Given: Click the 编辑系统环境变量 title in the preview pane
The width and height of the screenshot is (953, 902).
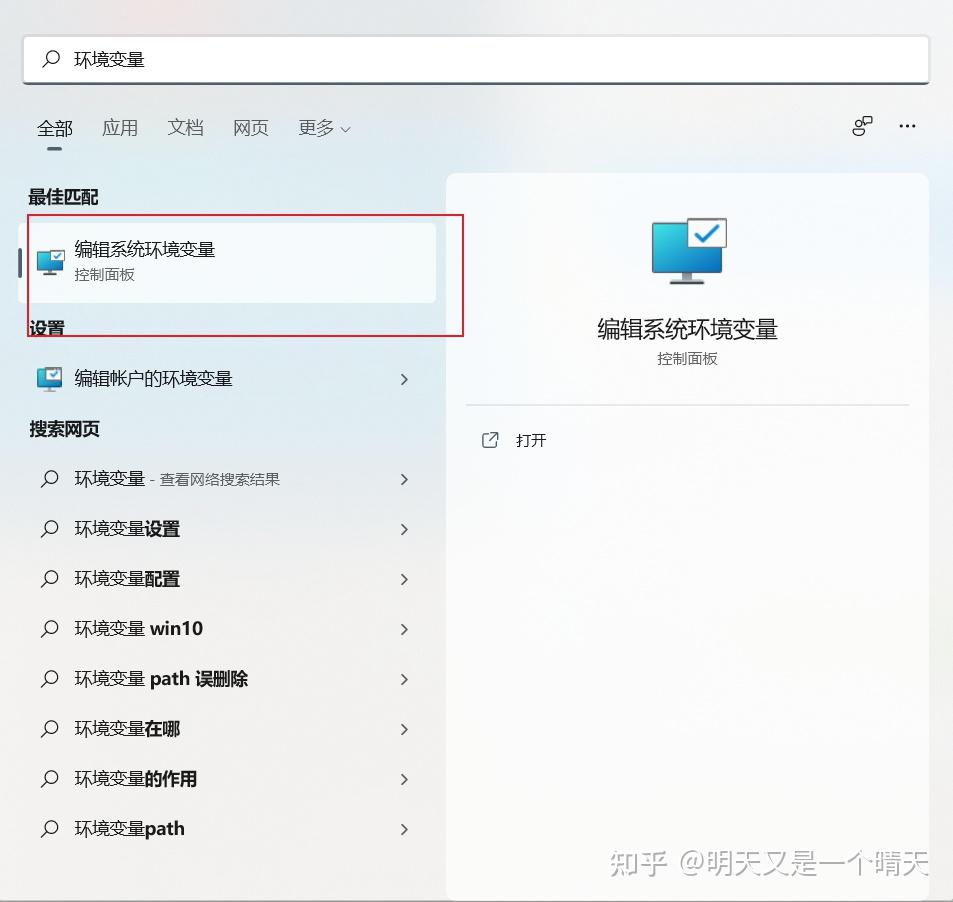Looking at the screenshot, I should (x=687, y=329).
